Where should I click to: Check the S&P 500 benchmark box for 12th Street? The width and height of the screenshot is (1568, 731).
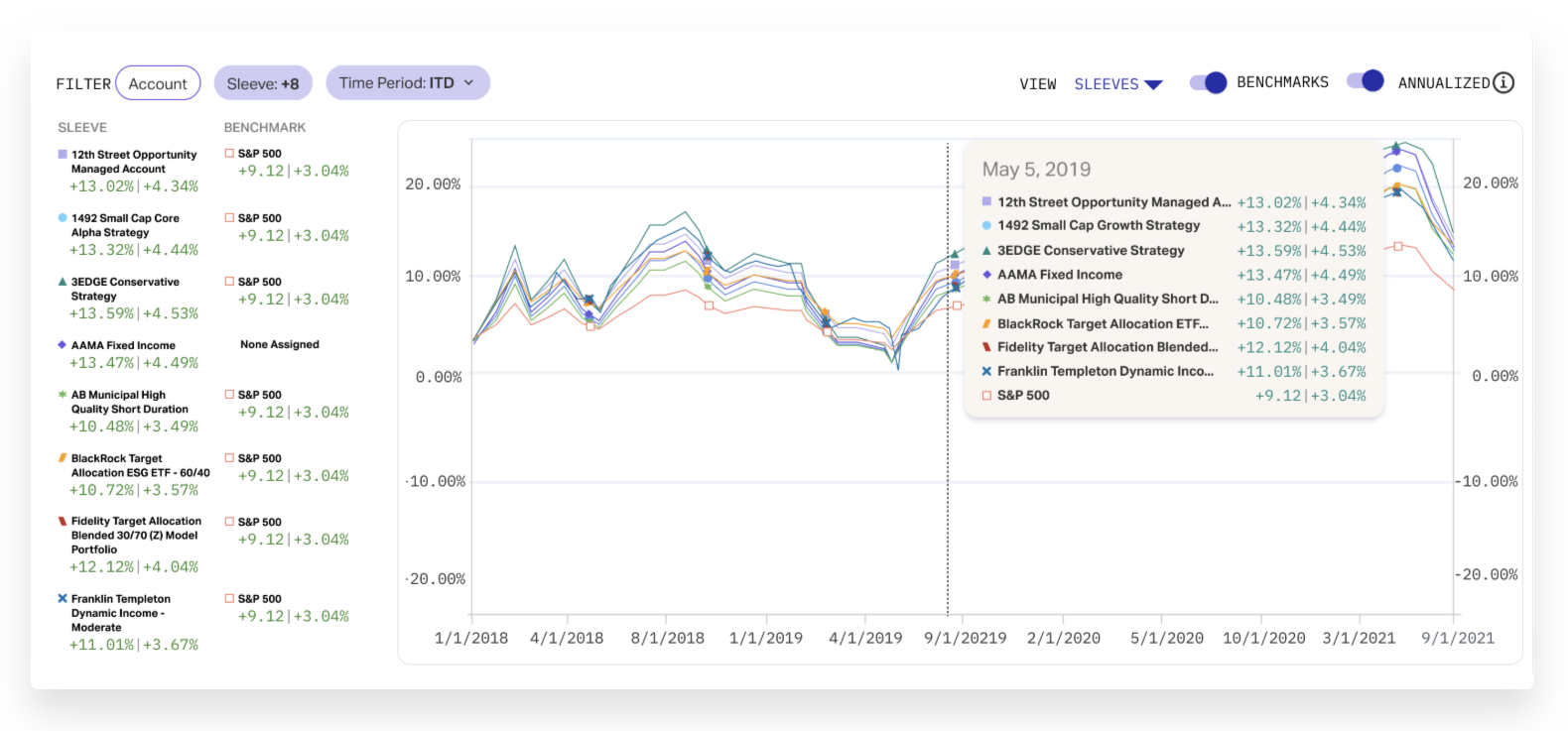click(x=229, y=154)
